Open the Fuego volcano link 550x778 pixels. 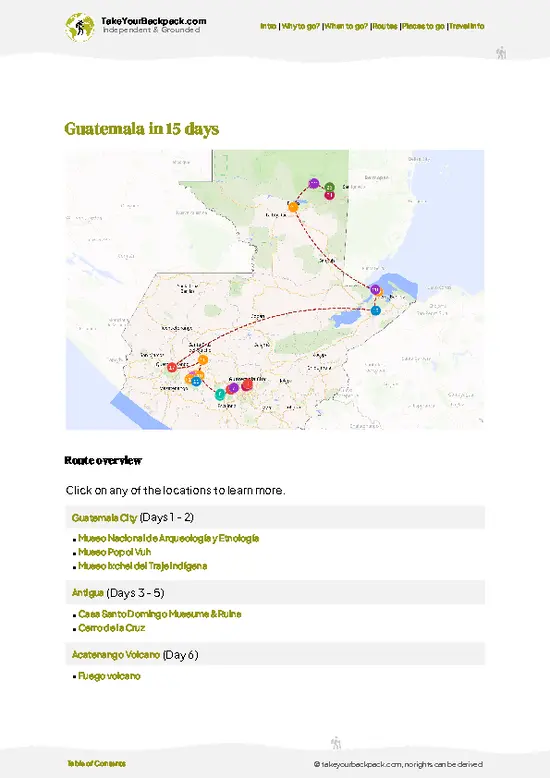tap(109, 676)
